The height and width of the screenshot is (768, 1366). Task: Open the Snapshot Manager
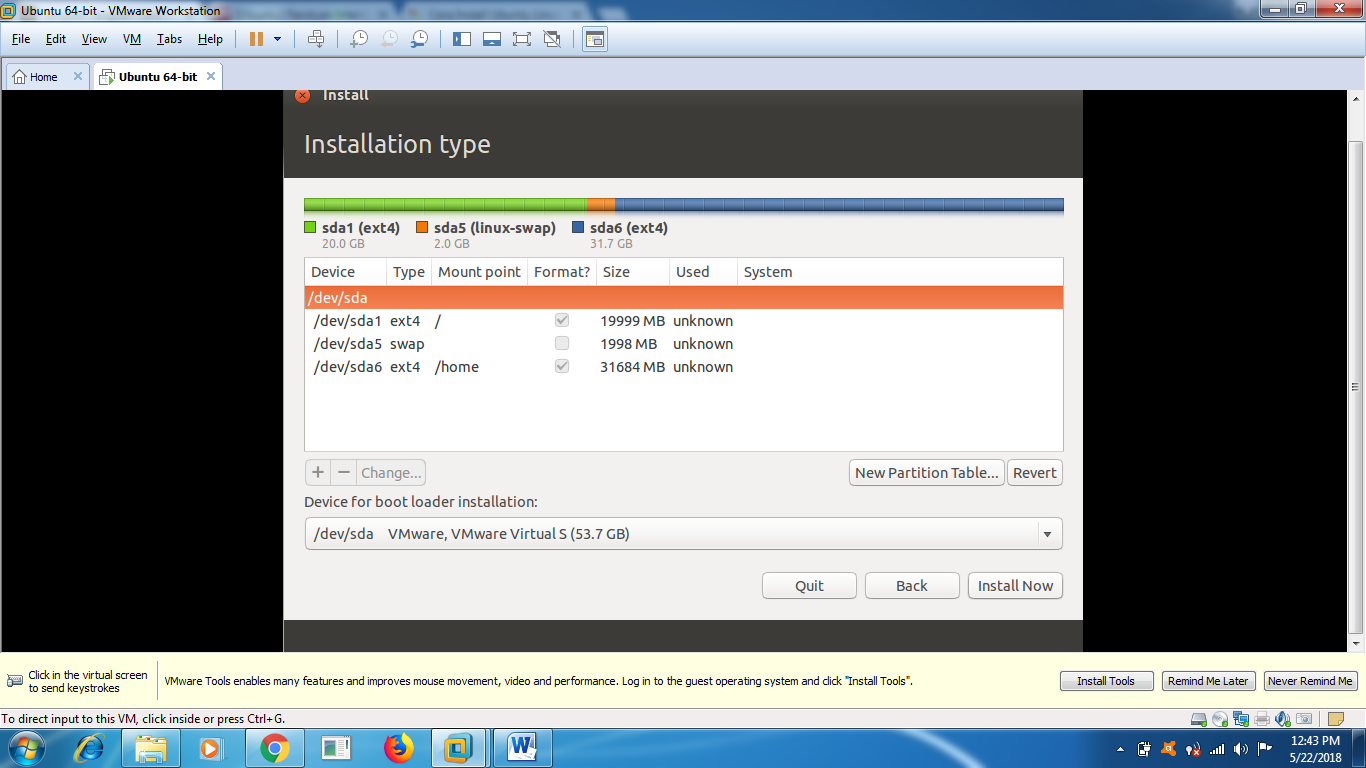420,38
